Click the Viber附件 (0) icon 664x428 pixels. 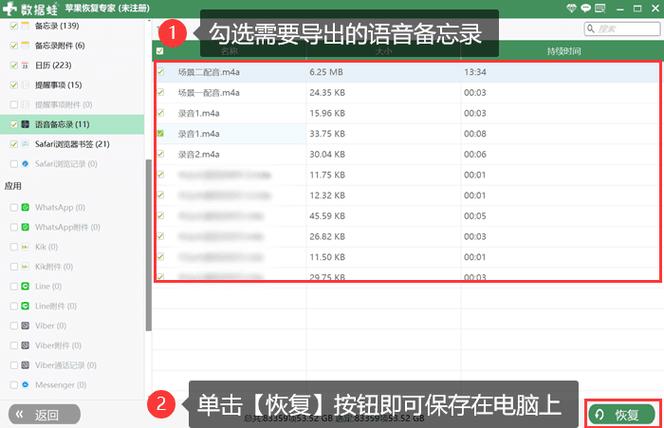click(x=25, y=345)
